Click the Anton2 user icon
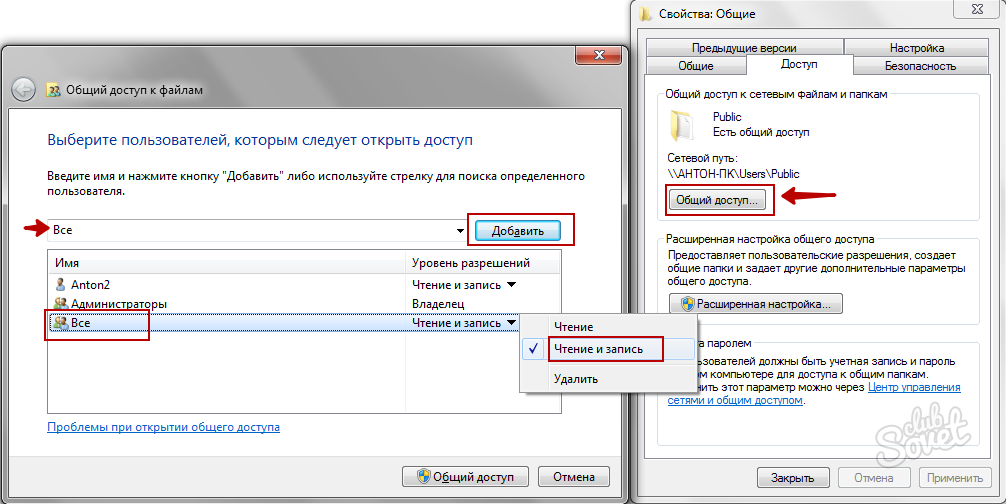The height and width of the screenshot is (504, 1006). tap(60, 284)
